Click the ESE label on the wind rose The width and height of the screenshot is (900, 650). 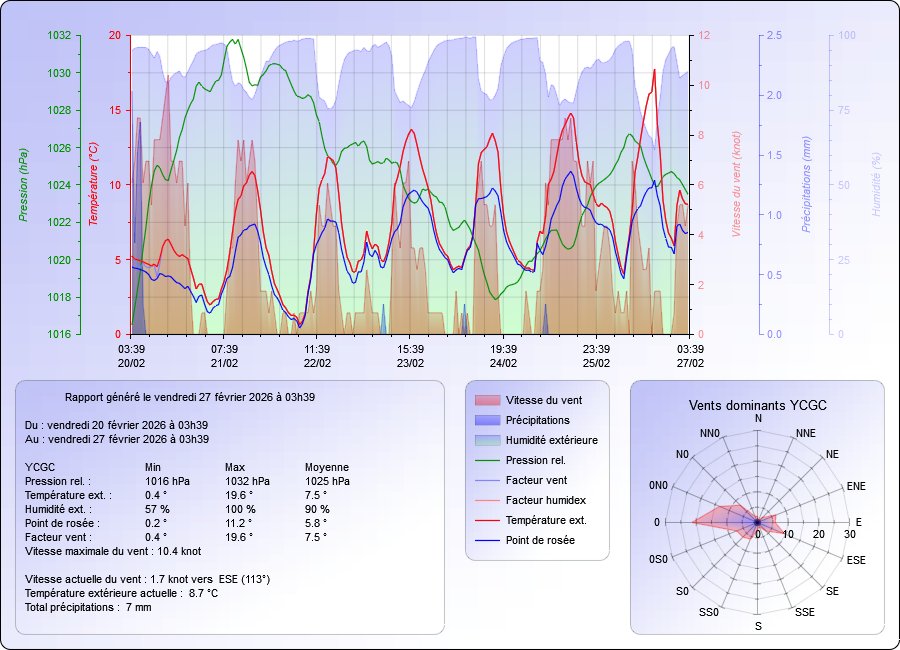click(856, 560)
